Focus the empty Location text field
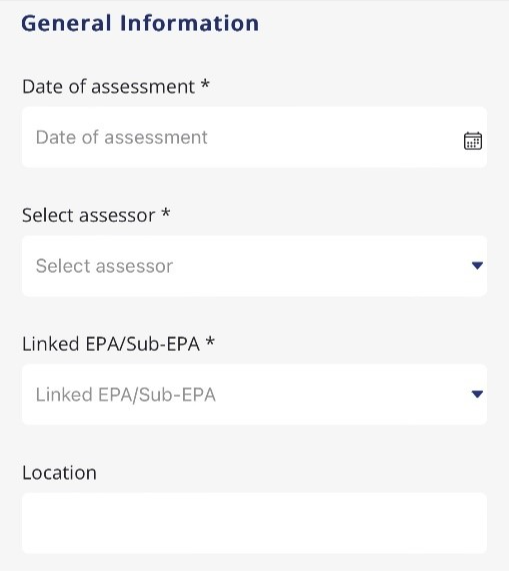The width and height of the screenshot is (509, 571). point(254,523)
